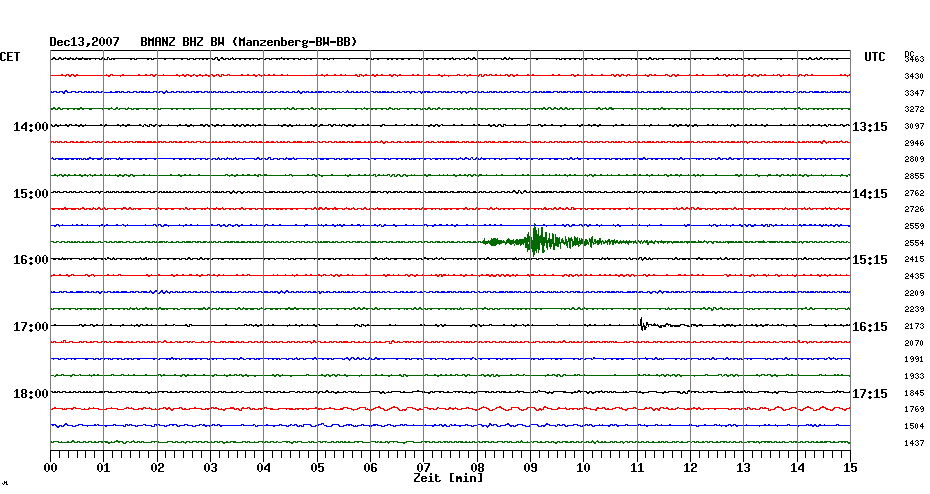Screen dimensions: 930x494
Task: Click minute tick label 13
Action: tap(744, 468)
